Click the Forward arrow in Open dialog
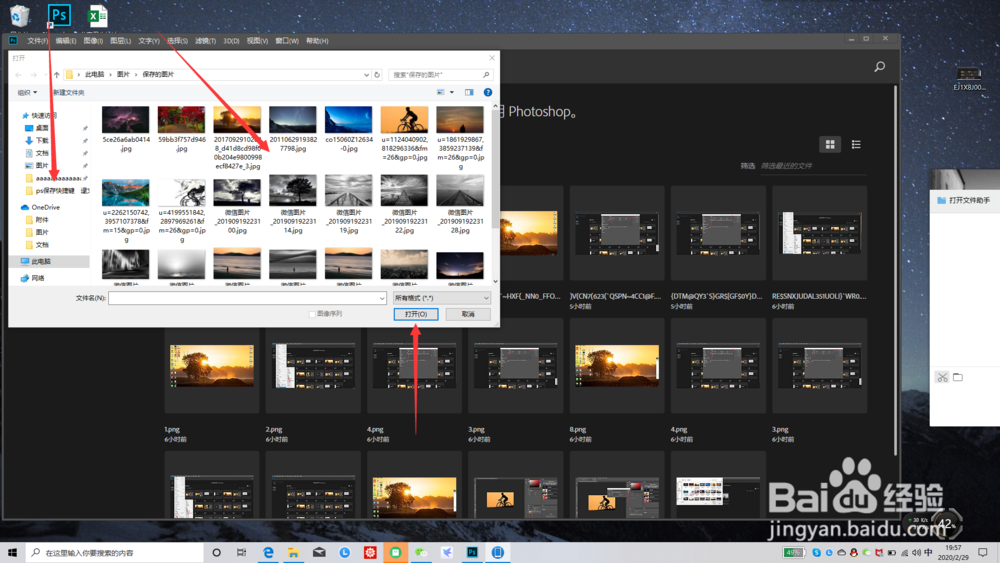Screen dimensions: 1000x563 34,75
